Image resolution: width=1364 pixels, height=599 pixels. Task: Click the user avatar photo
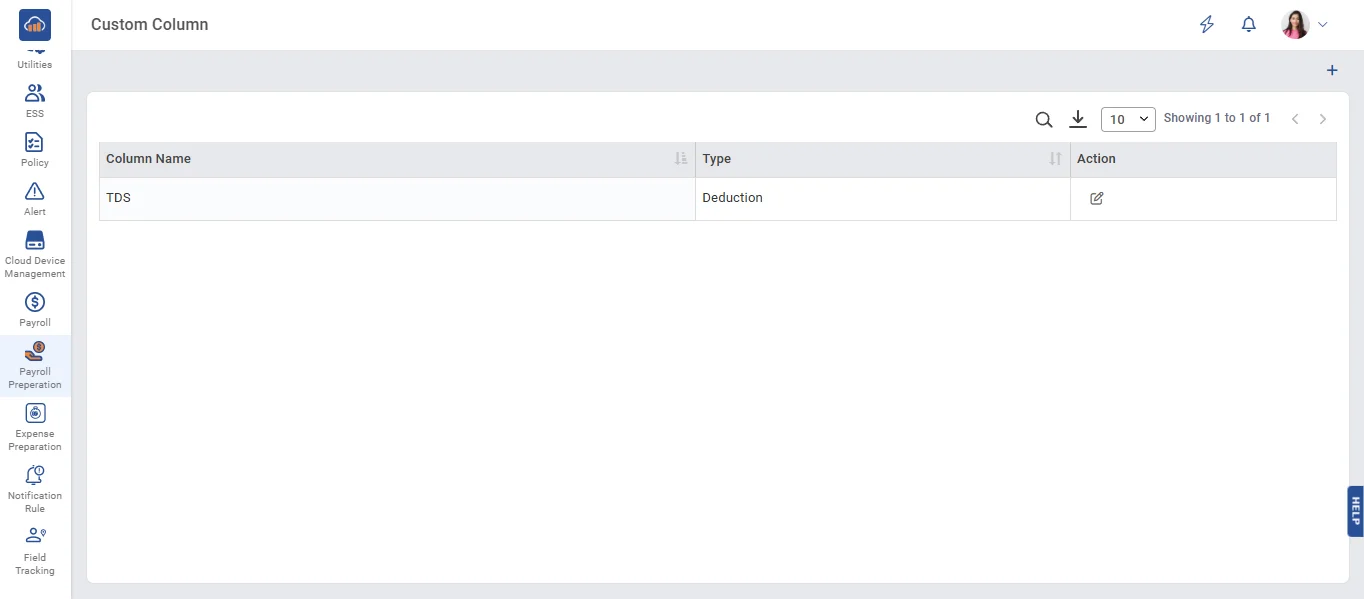[1295, 25]
